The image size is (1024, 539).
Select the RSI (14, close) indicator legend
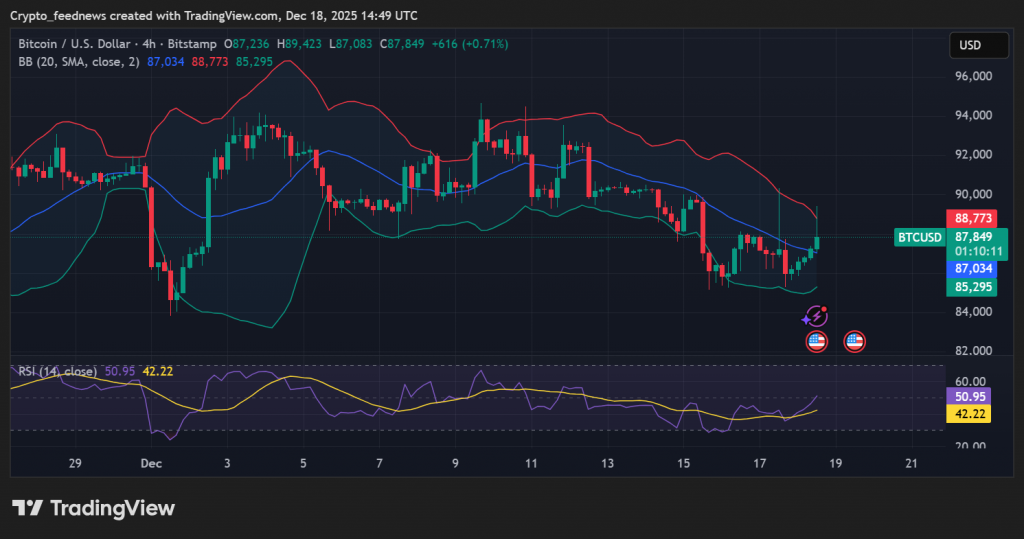point(57,372)
